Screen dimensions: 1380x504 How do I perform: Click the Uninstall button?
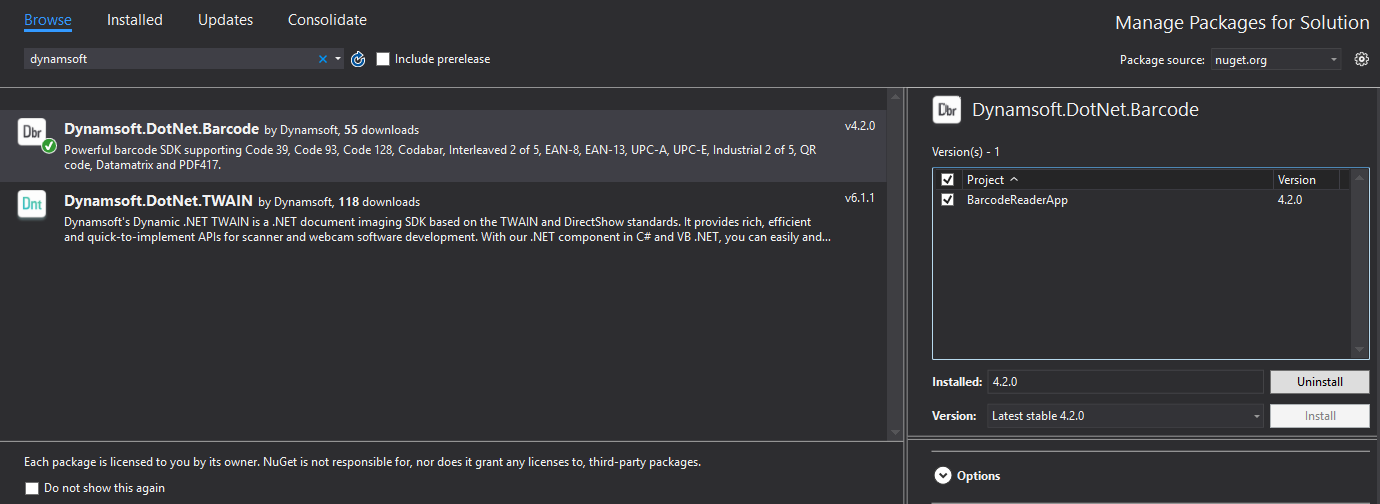[1319, 382]
